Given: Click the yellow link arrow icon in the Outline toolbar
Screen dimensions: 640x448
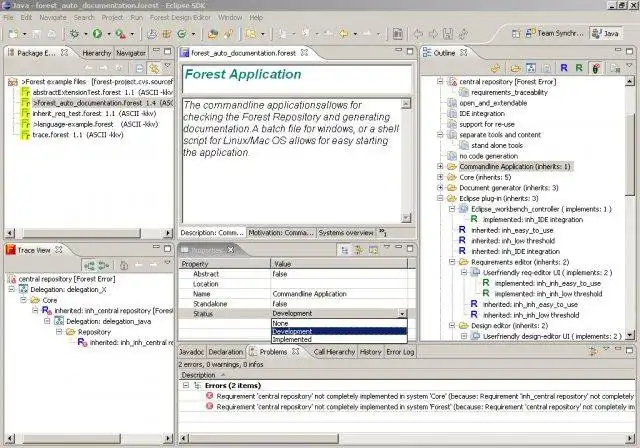Looking at the screenshot, I should point(495,68).
